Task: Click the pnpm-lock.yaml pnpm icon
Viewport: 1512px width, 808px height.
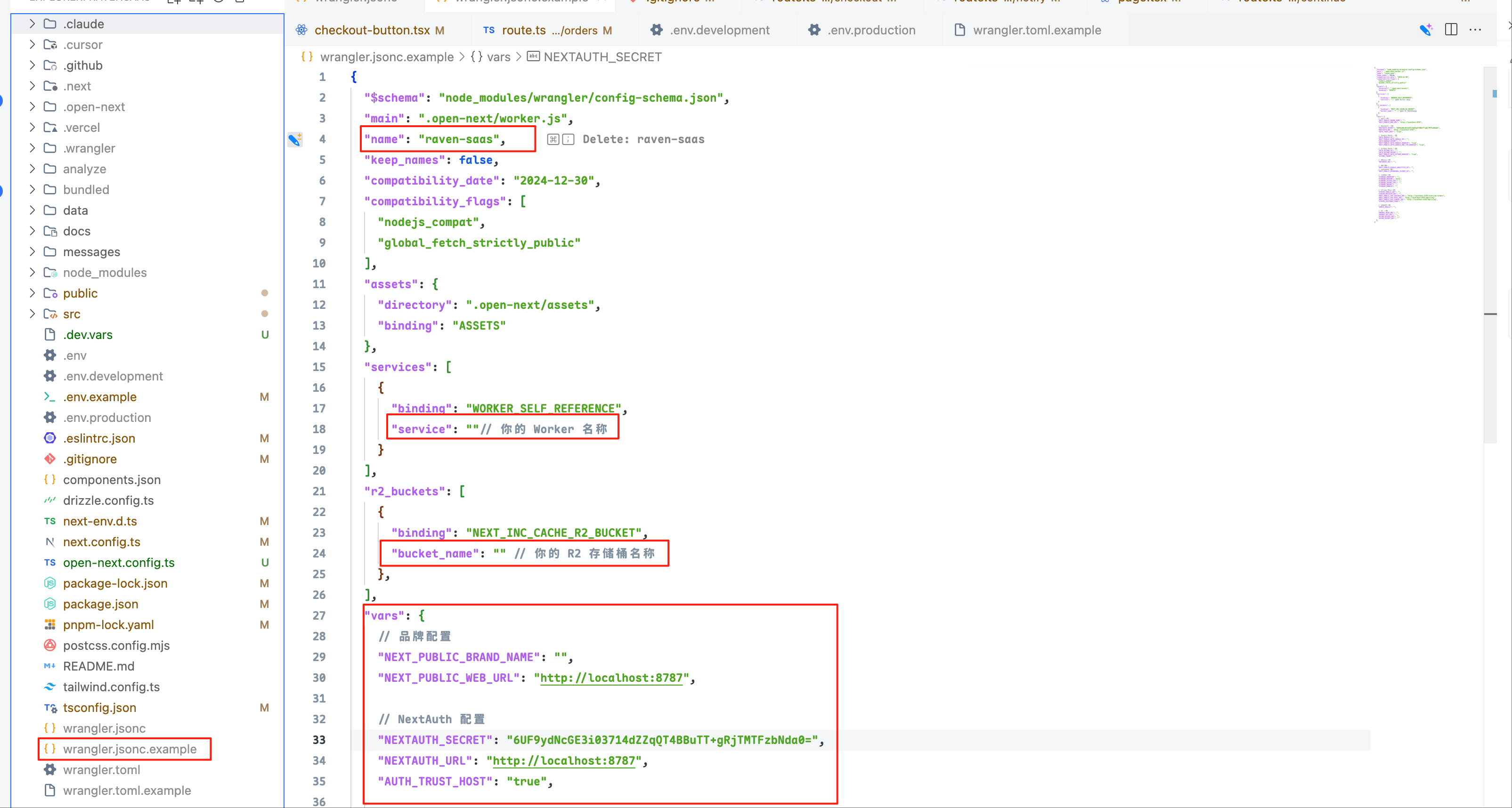Action: (50, 624)
